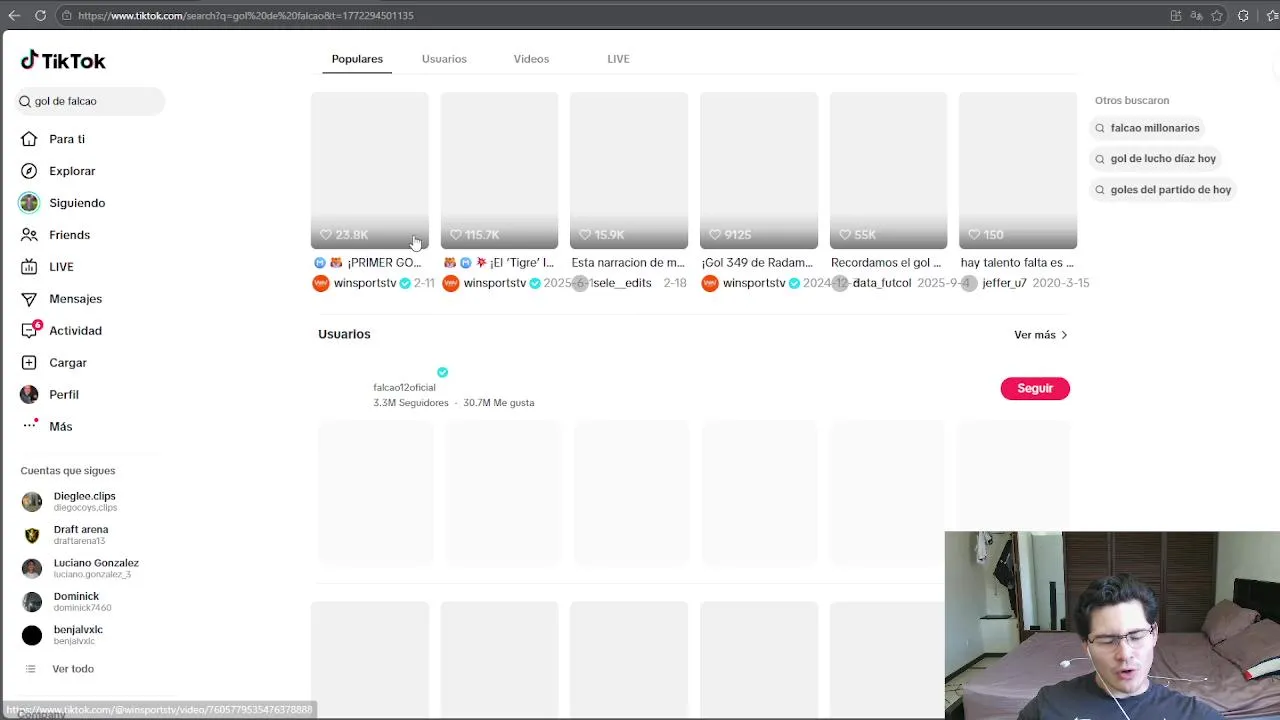Click the search icon beside falcao millonarios

(1100, 128)
